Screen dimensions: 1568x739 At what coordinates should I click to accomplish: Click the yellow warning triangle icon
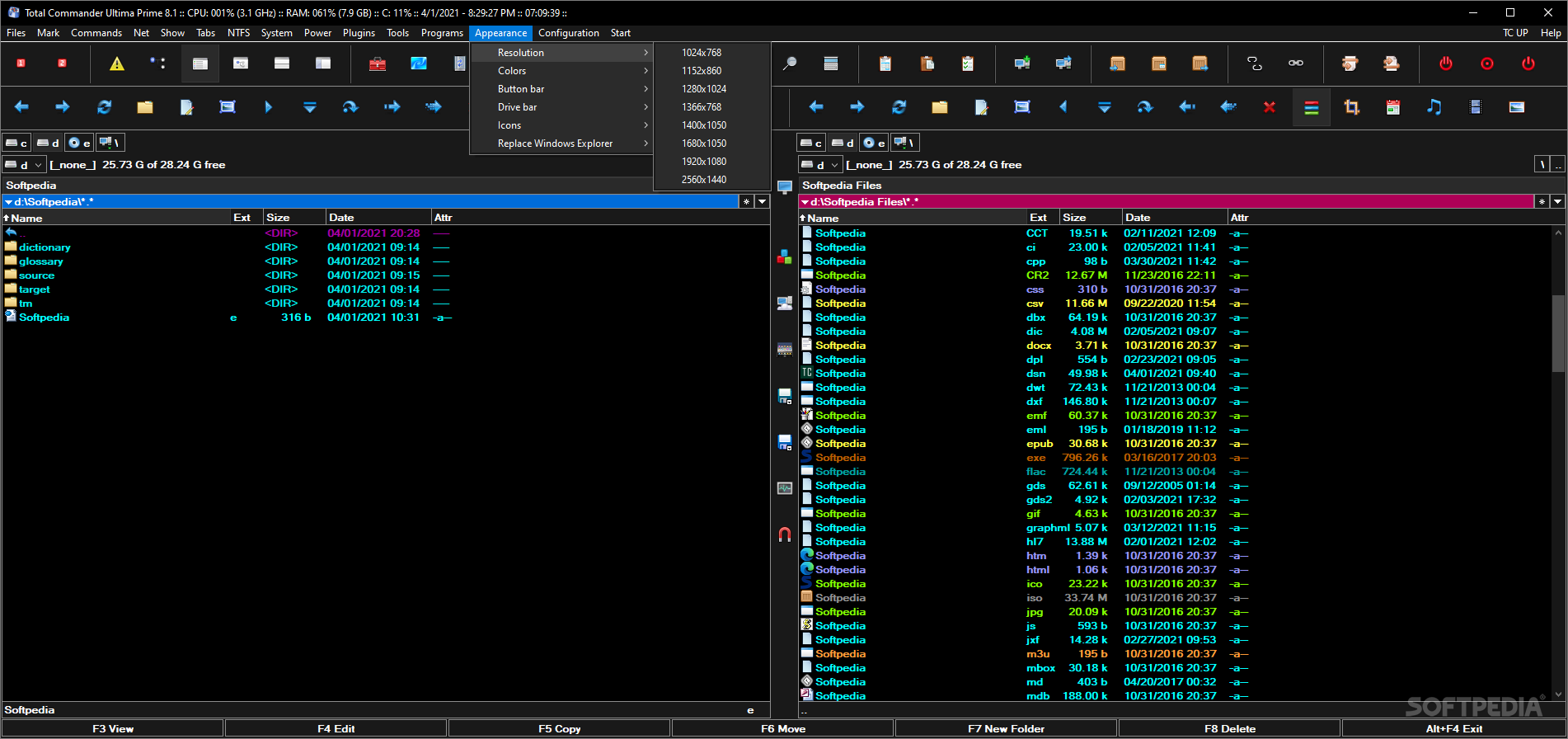[117, 64]
